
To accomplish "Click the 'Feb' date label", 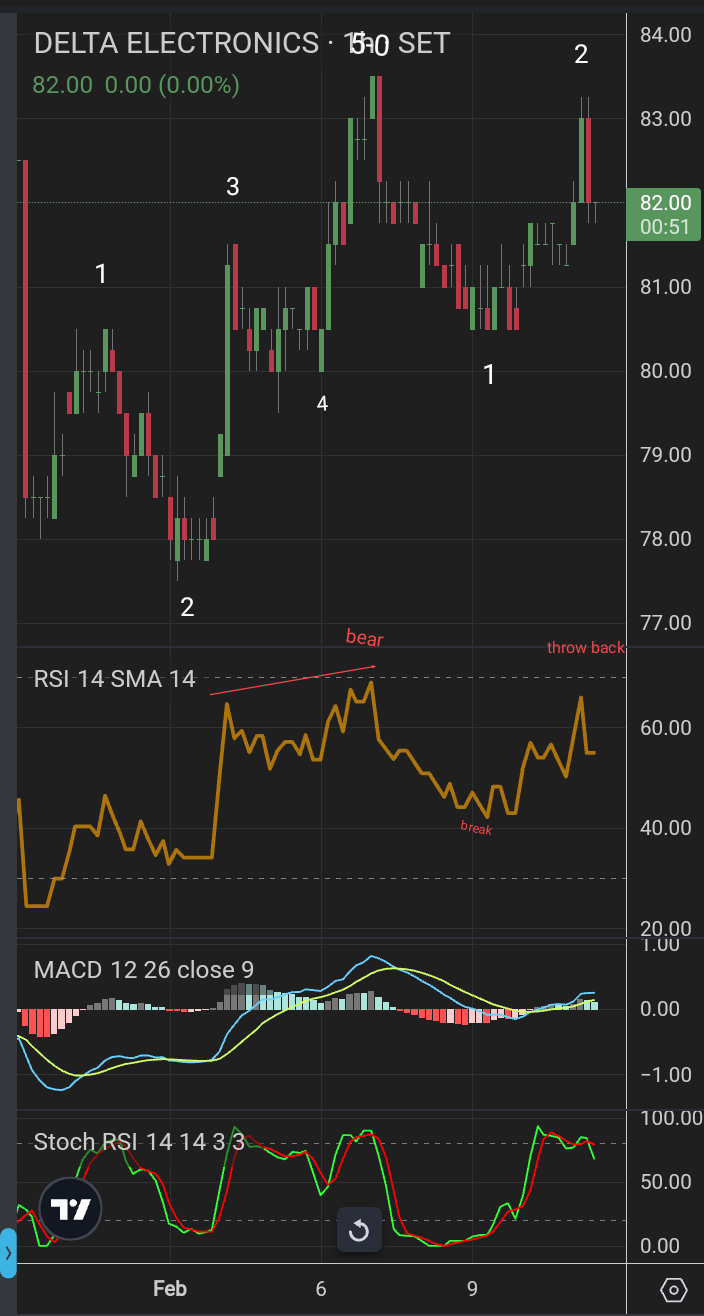I will tap(170, 1289).
